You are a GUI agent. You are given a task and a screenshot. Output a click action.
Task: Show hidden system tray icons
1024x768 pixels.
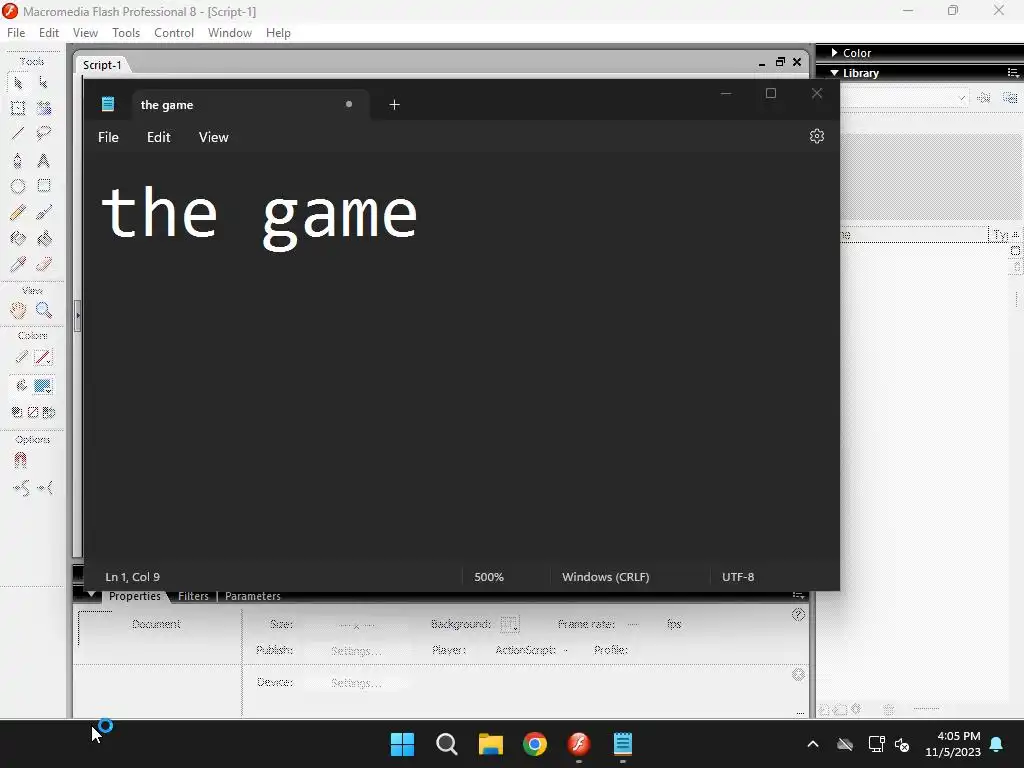click(x=812, y=744)
